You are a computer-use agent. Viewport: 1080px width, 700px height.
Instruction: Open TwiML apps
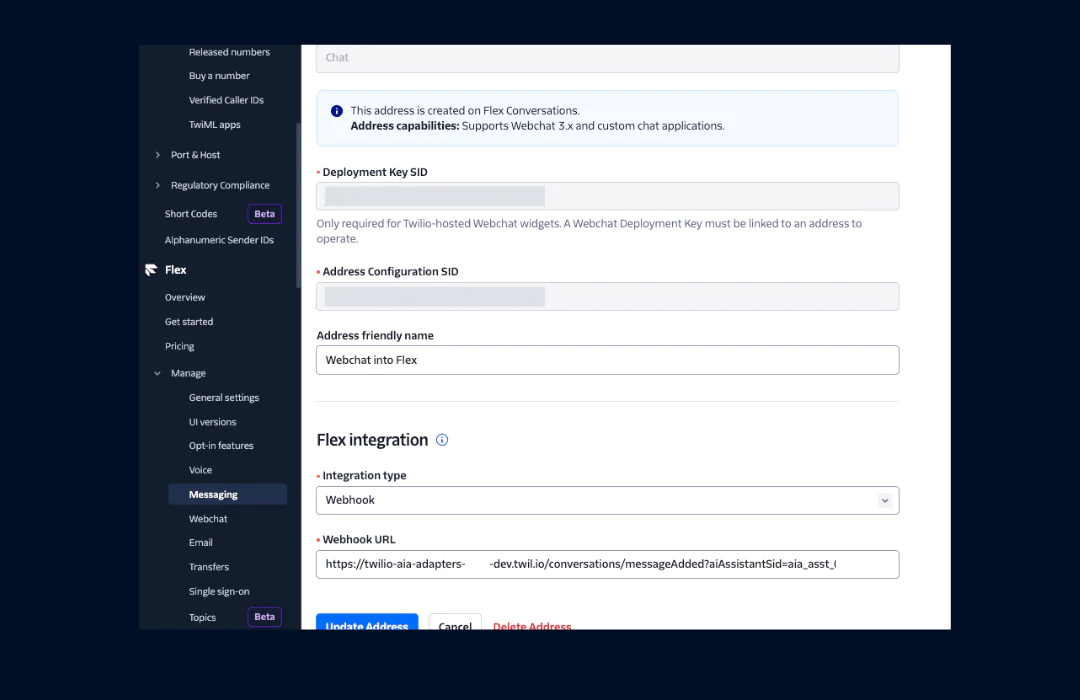coord(214,125)
